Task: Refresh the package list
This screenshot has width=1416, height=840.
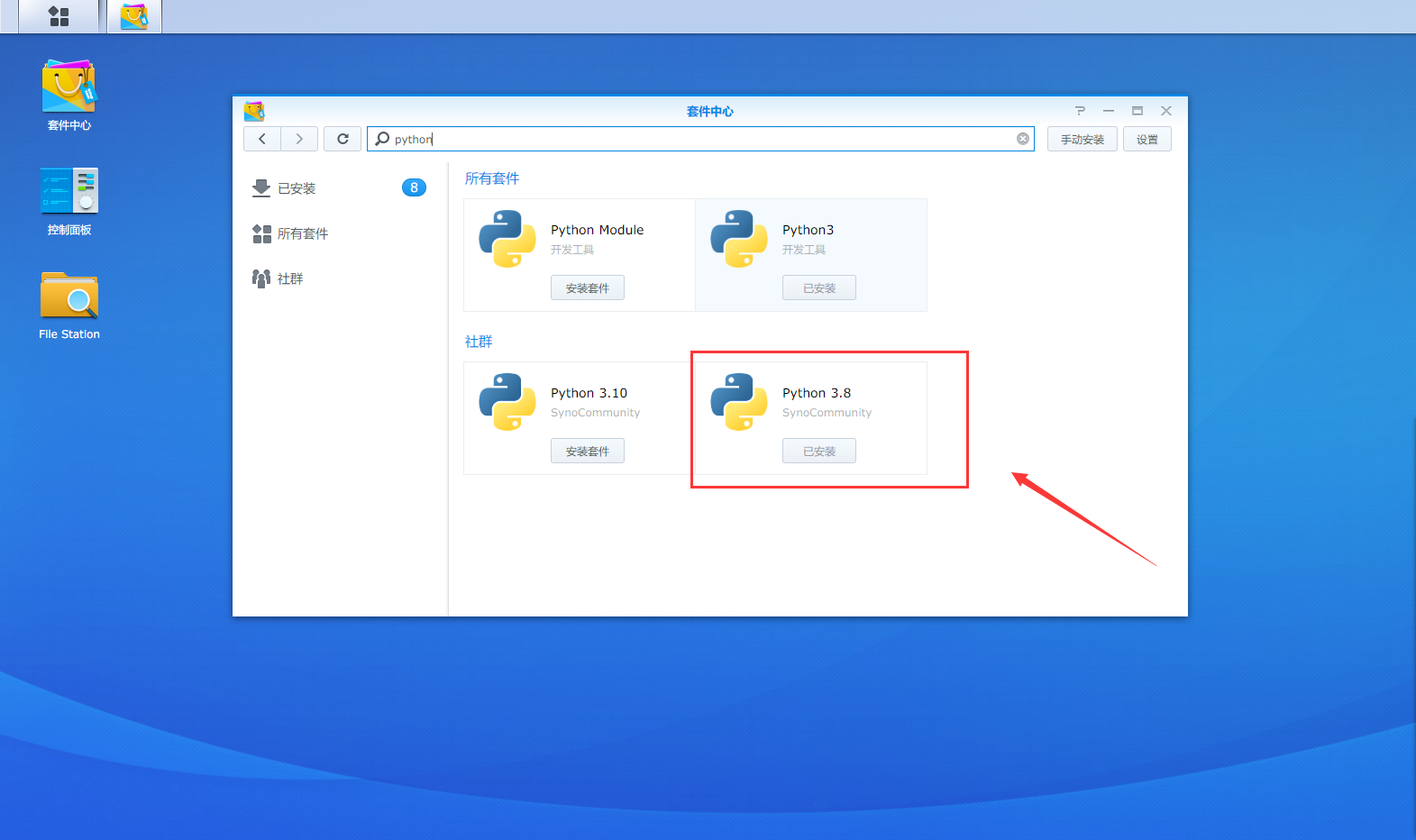Action: [343, 139]
